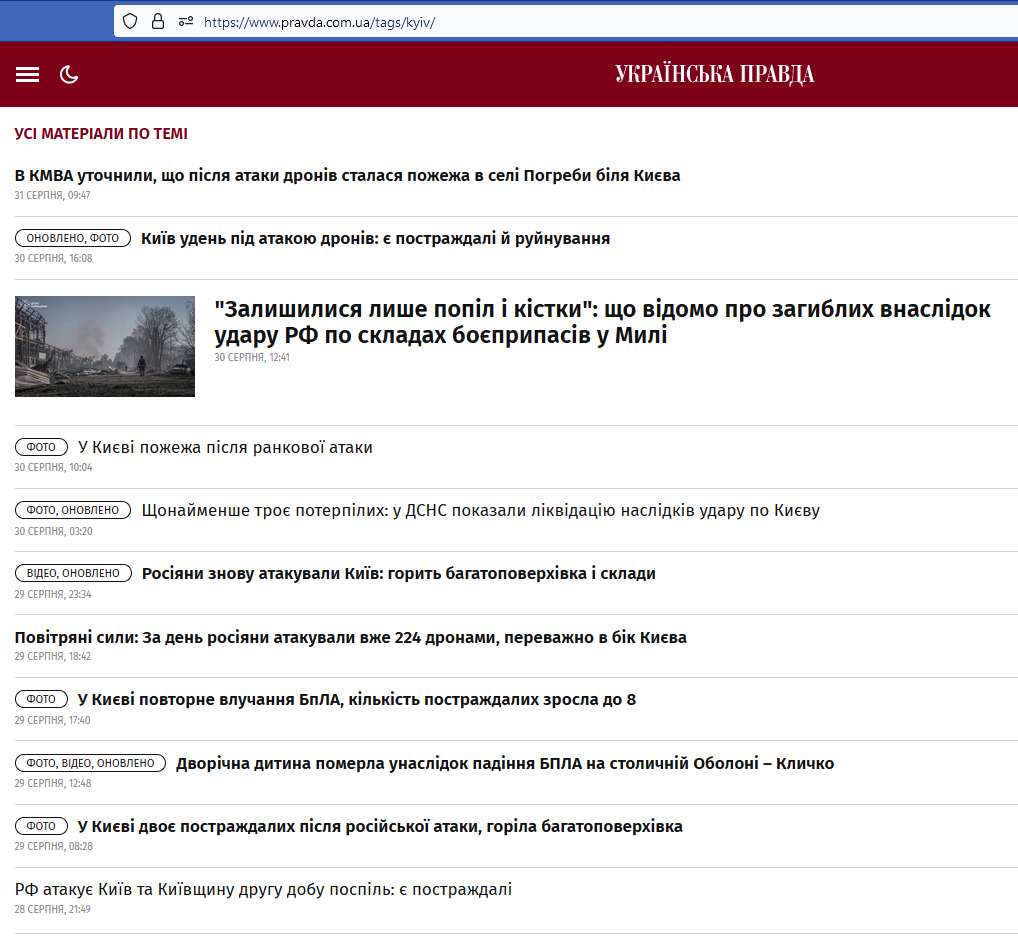Open article 'Дворічна дитина померла' on Оболонь

[504, 763]
